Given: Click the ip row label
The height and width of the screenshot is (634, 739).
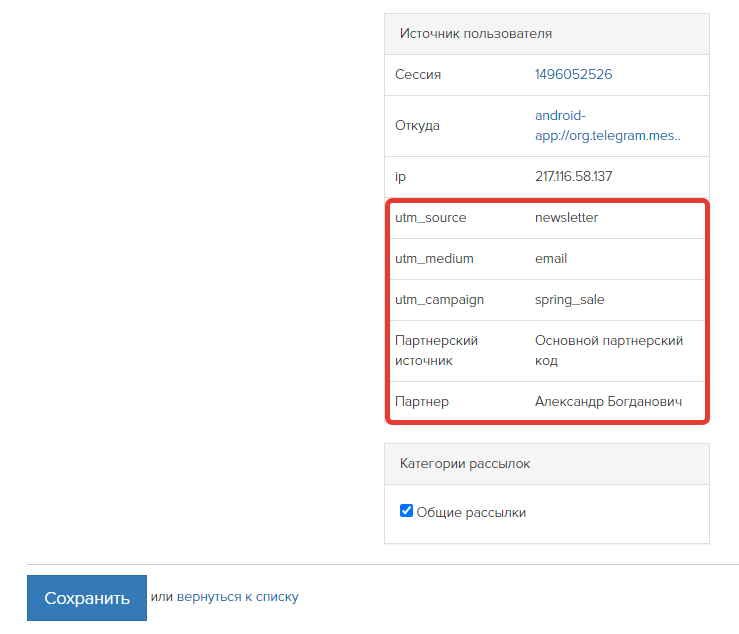Looking at the screenshot, I should [400, 177].
